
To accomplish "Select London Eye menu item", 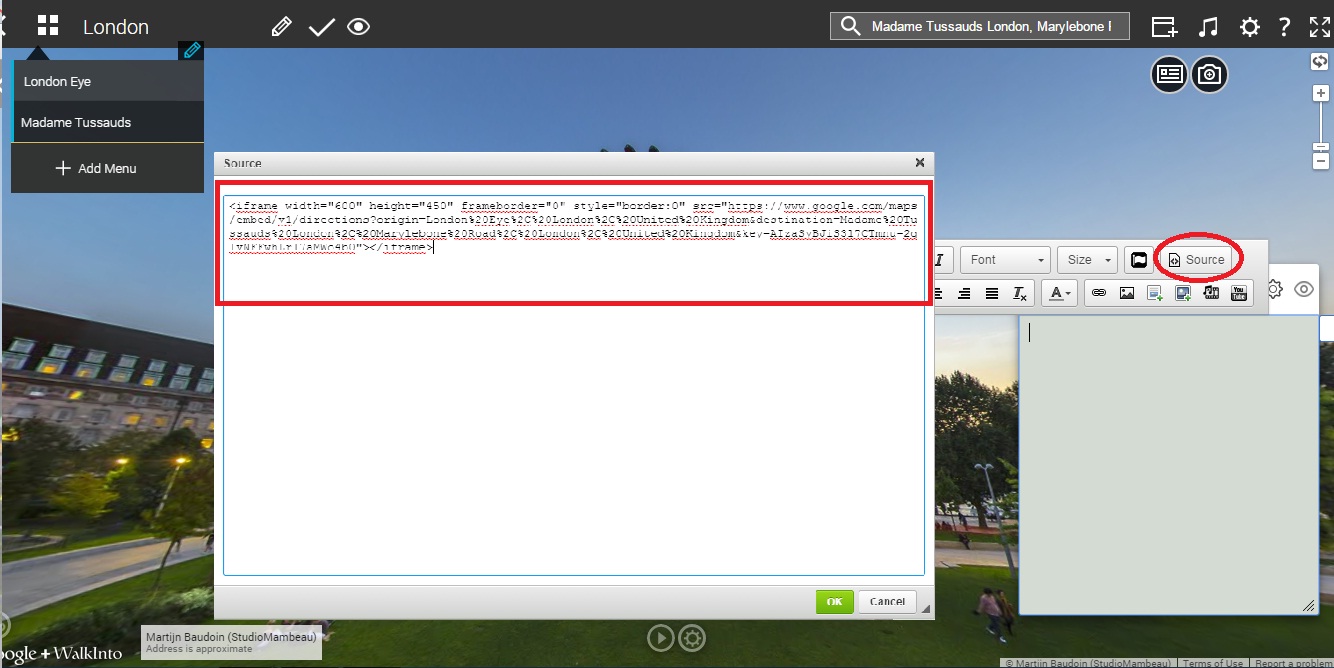I will click(x=108, y=81).
